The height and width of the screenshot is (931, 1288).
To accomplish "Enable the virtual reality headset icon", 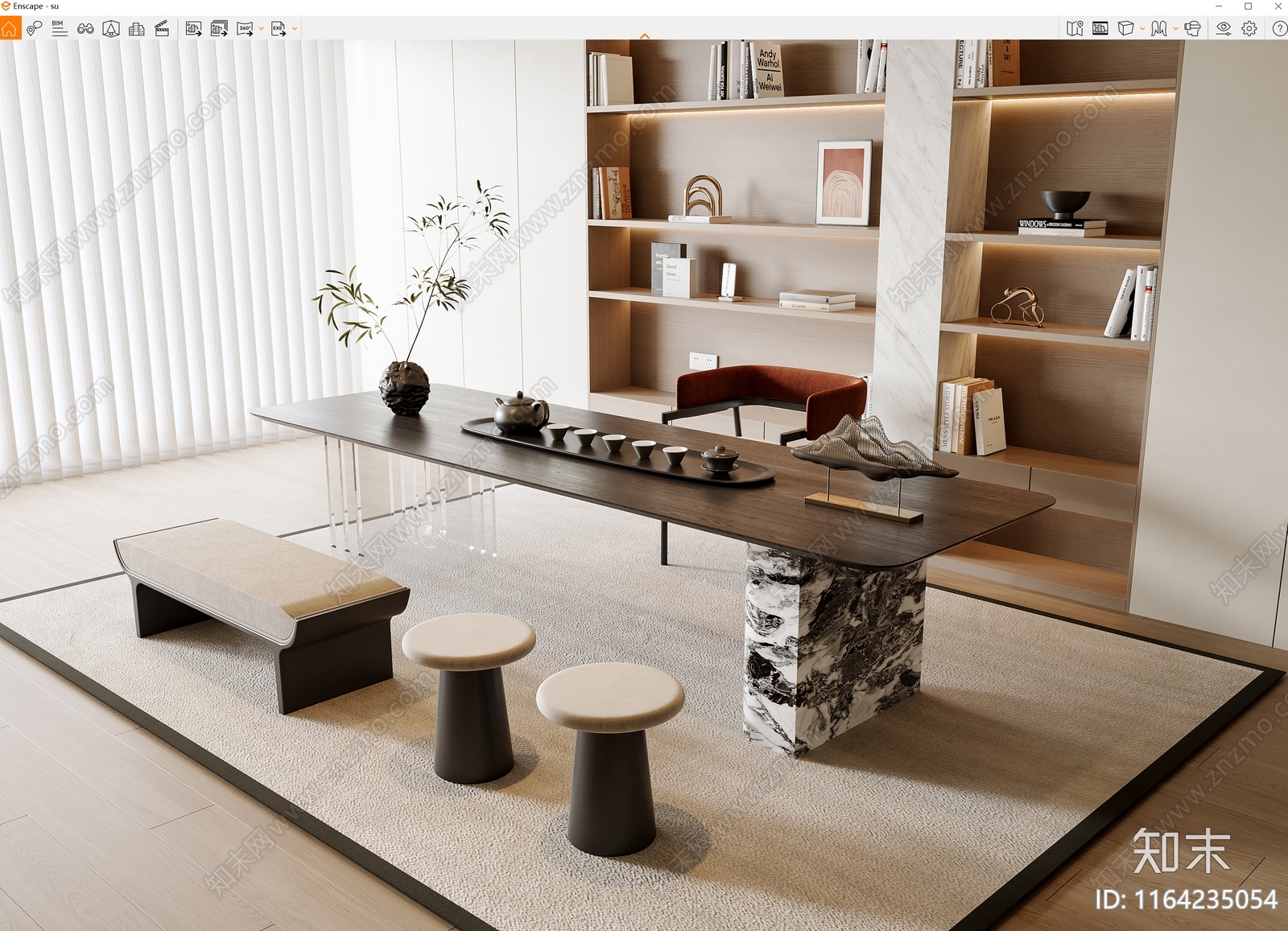I will click(1193, 29).
